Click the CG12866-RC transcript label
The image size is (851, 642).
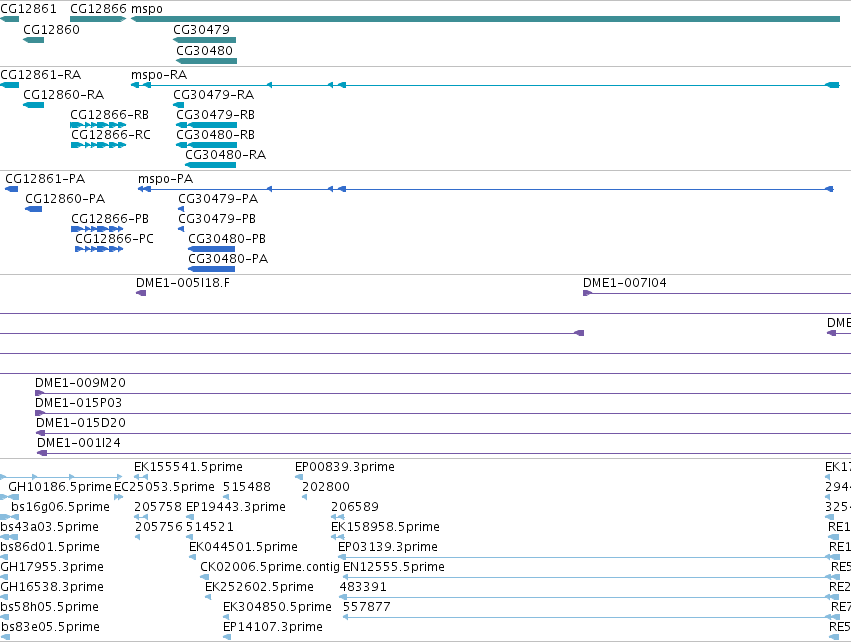click(111, 135)
